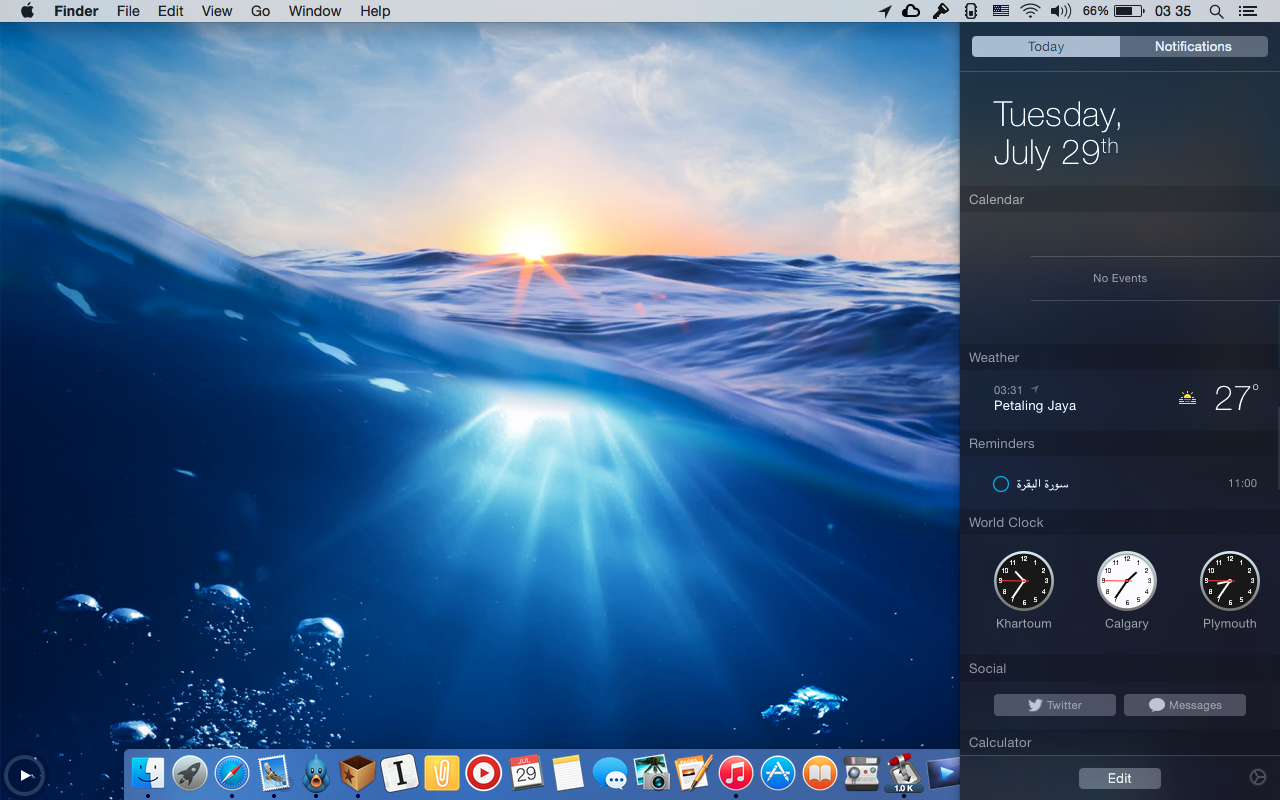
Task: Open the Messages app in Dock
Action: pyautogui.click(x=610, y=773)
